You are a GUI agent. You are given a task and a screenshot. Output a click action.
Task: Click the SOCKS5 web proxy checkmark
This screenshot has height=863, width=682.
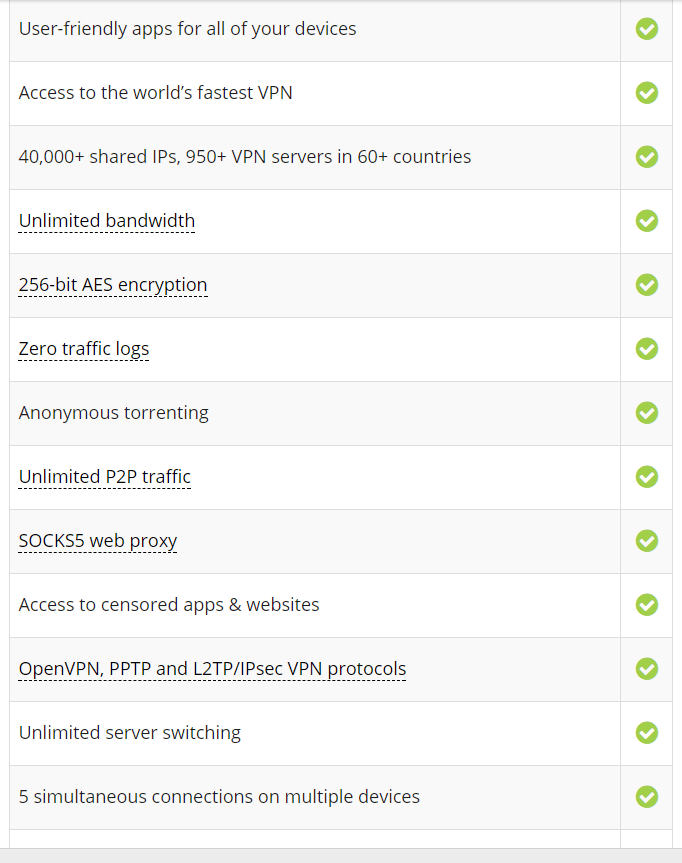click(x=647, y=541)
